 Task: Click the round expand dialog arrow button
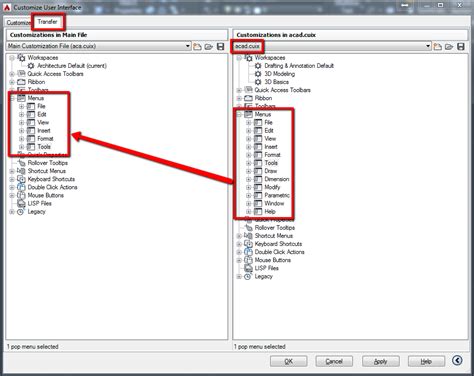point(457,360)
